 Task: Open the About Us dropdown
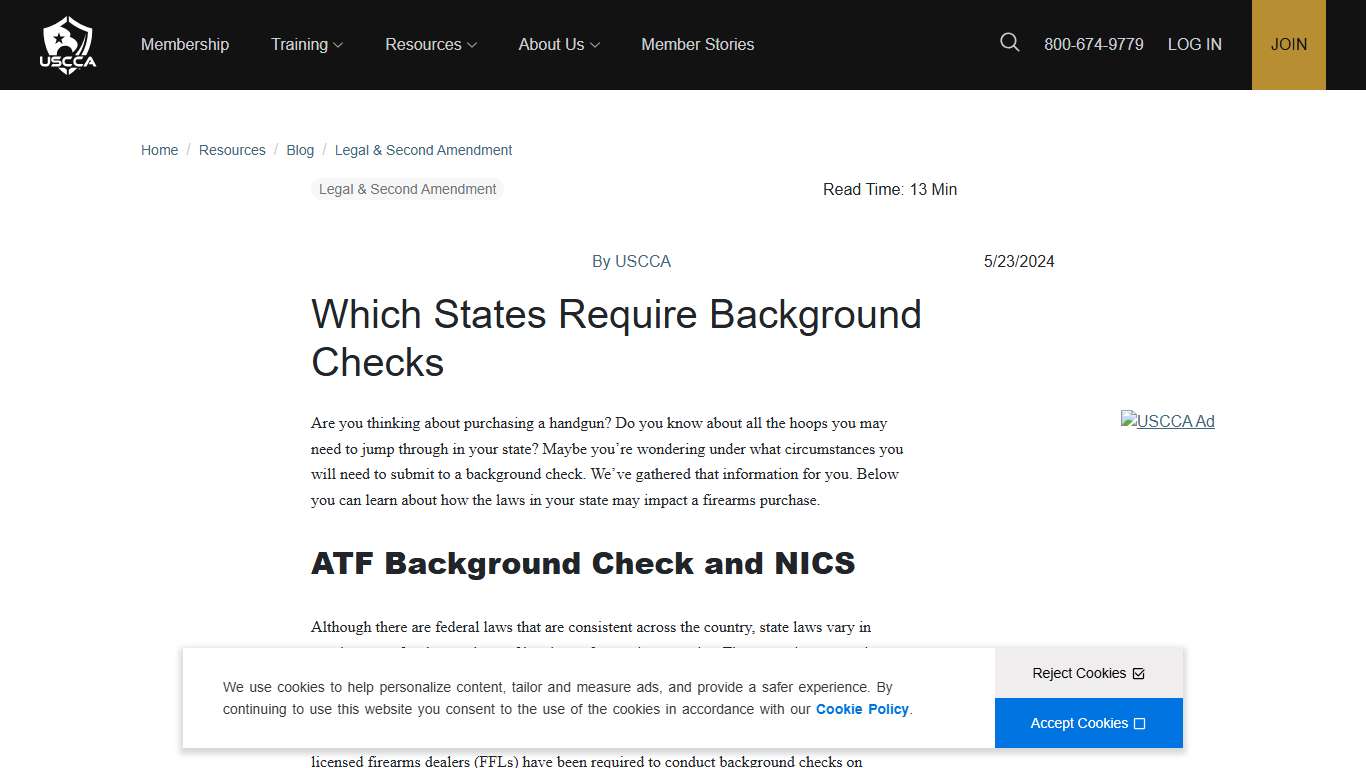tap(558, 44)
